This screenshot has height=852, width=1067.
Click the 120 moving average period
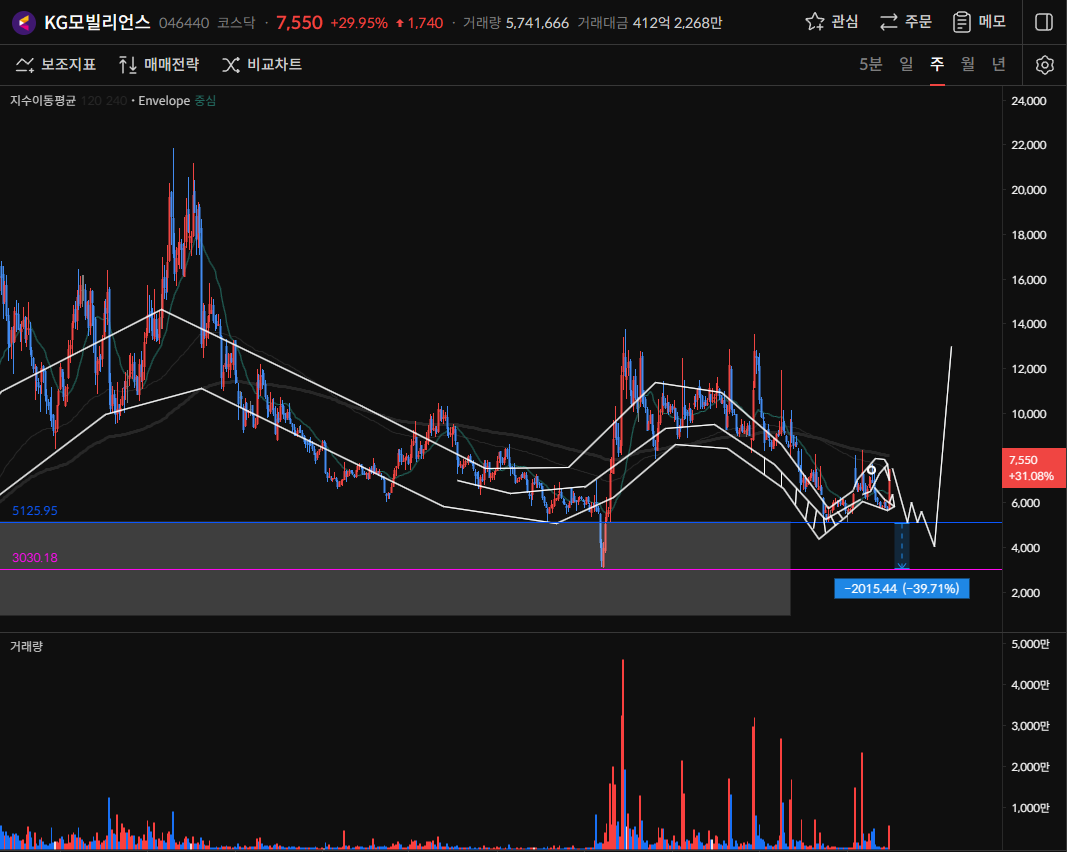91,101
